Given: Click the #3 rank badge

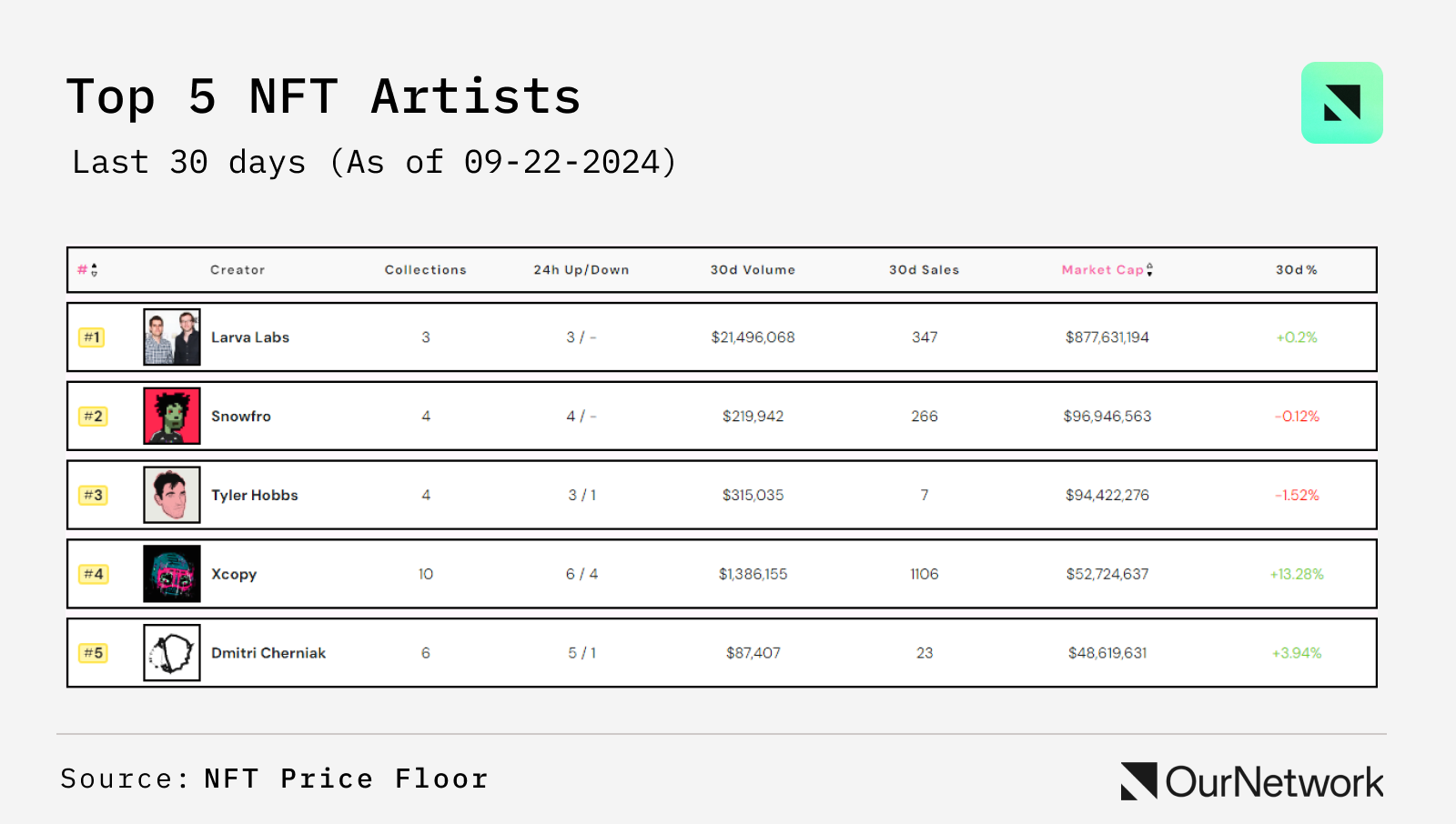Looking at the screenshot, I should click(93, 495).
